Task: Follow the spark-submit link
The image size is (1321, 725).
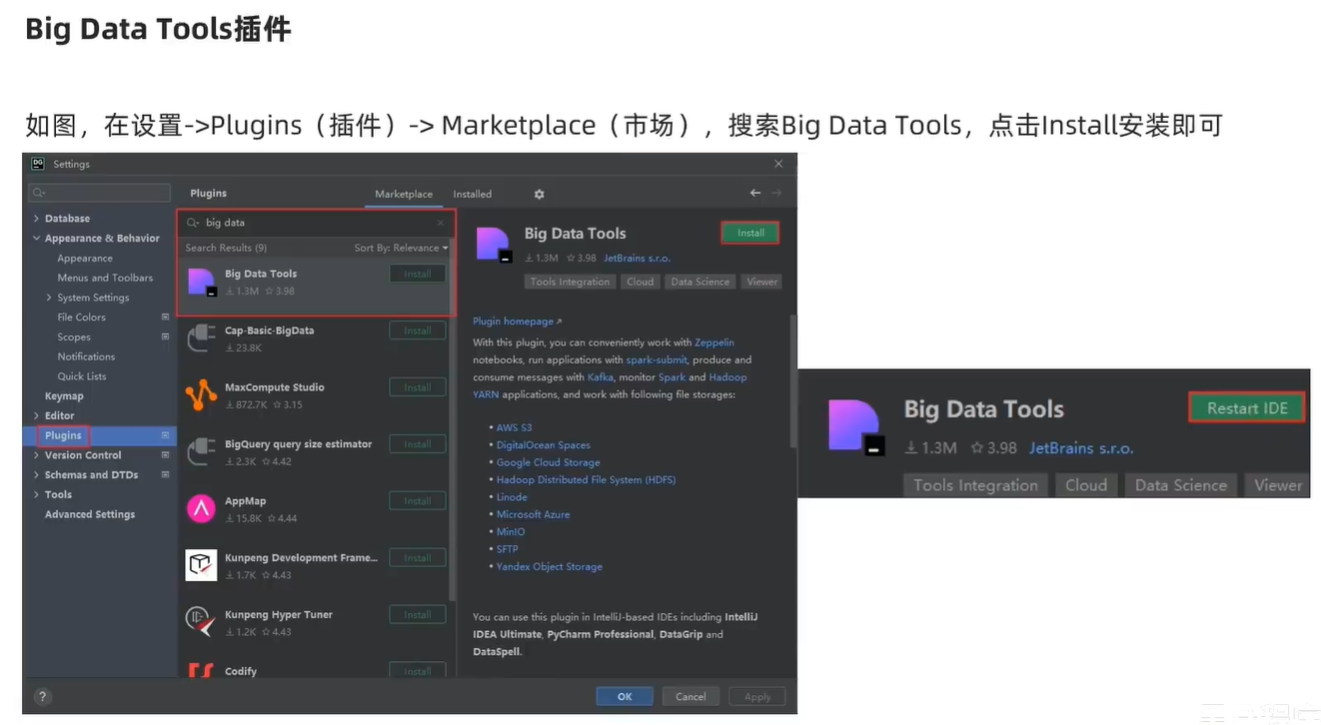Action: [x=654, y=360]
